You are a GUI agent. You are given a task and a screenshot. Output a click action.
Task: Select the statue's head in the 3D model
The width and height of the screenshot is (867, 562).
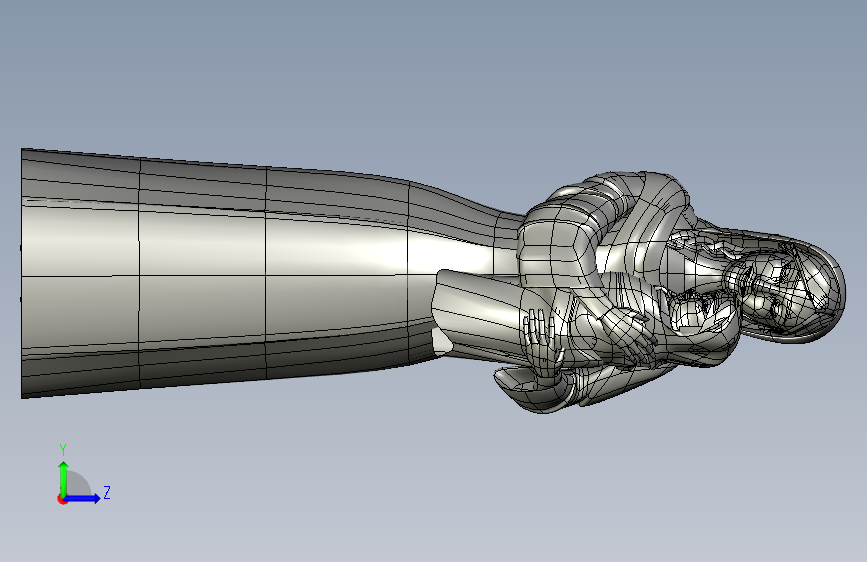[x=785, y=290]
